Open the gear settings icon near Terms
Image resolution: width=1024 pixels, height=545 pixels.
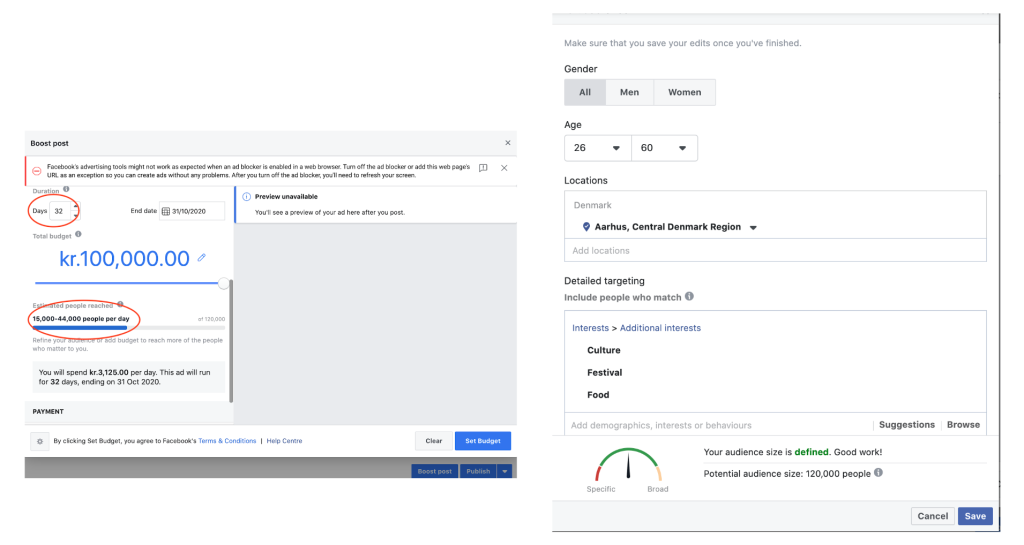pyautogui.click(x=39, y=441)
